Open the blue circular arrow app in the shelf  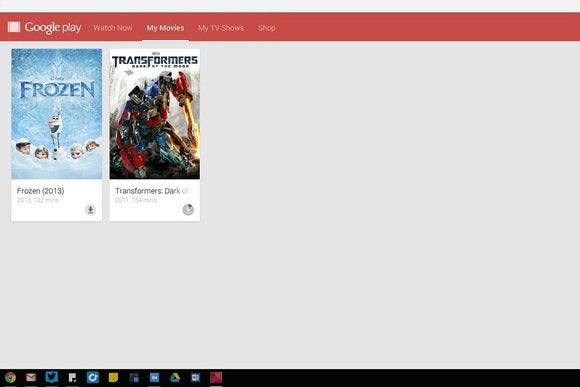(x=92, y=377)
